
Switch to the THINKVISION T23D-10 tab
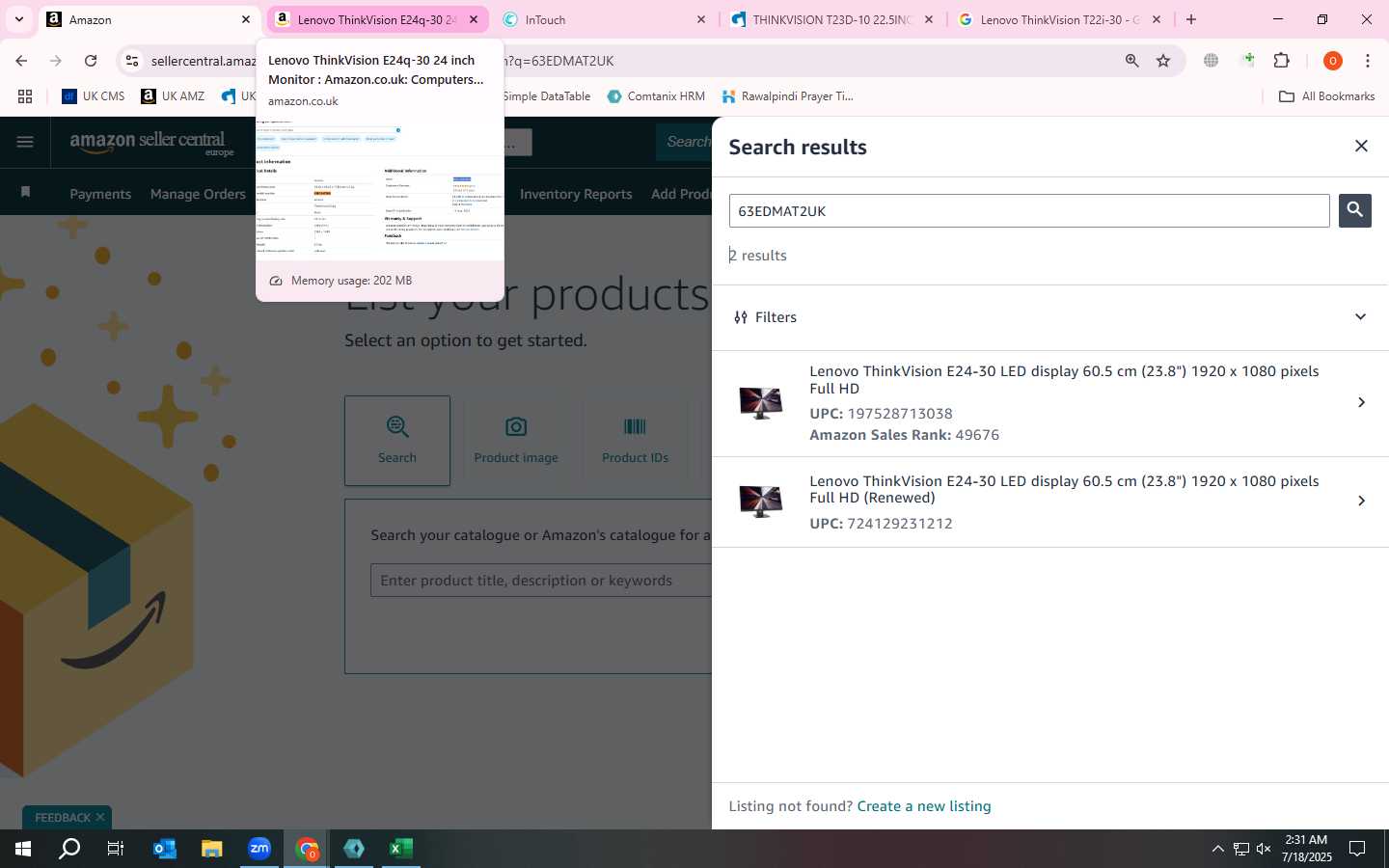click(x=831, y=19)
